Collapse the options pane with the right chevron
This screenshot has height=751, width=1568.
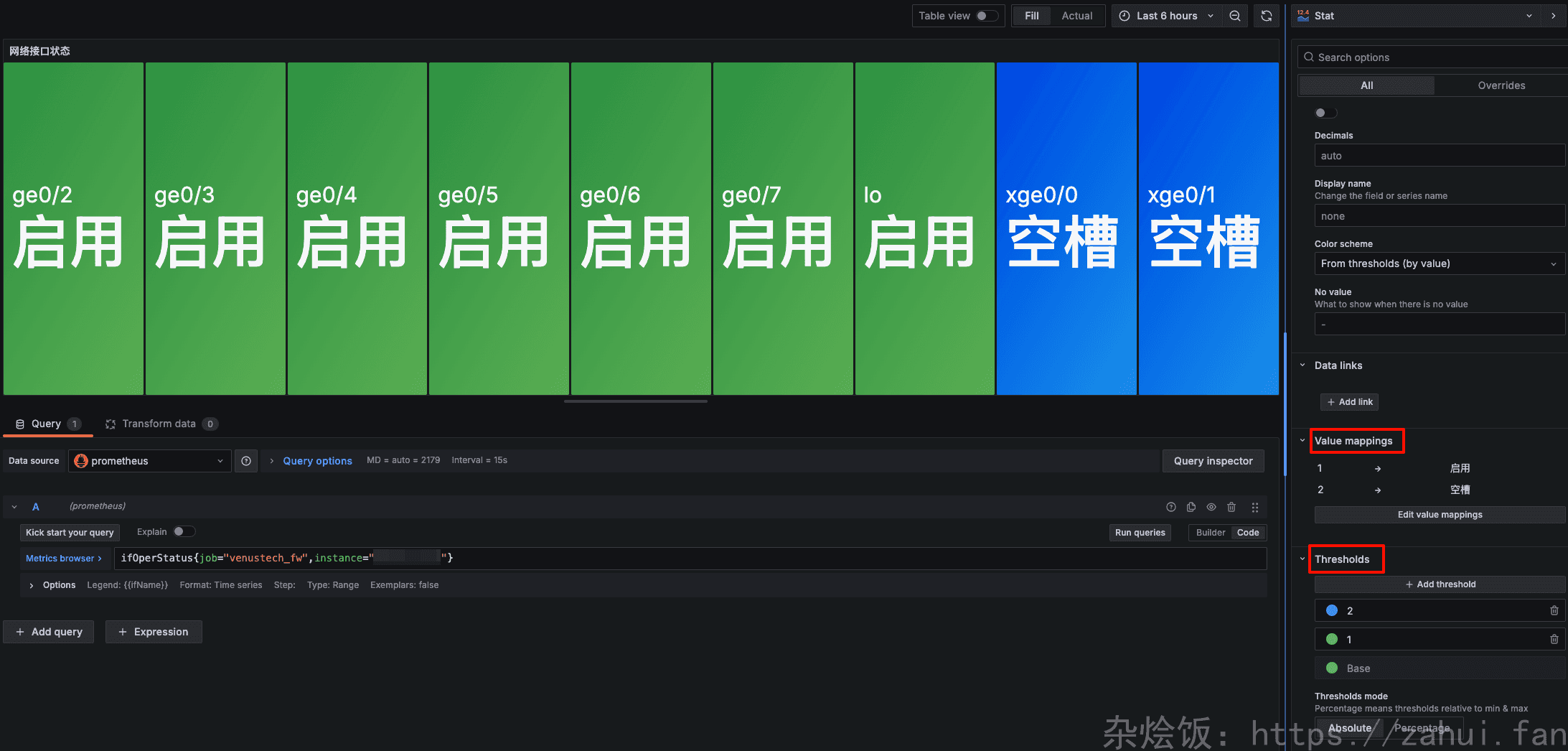coord(1553,16)
